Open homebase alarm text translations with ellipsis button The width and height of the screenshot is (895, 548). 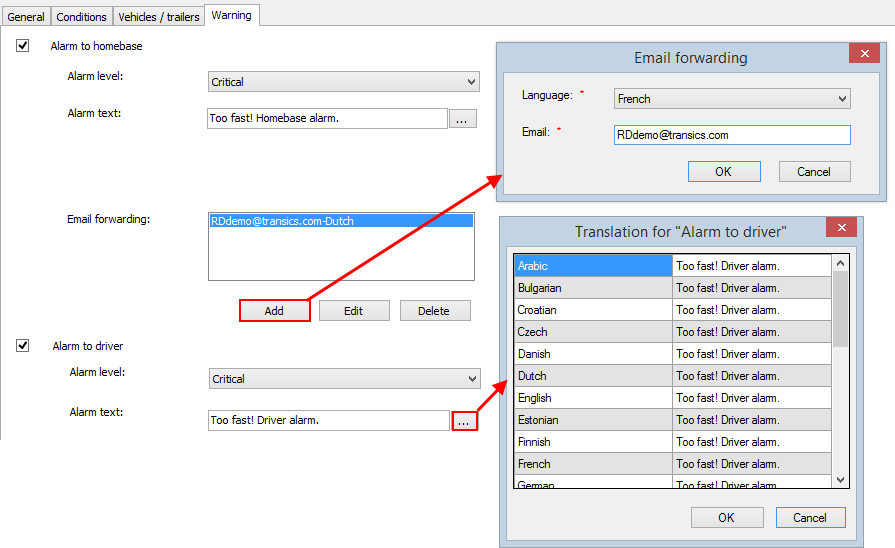(x=462, y=119)
